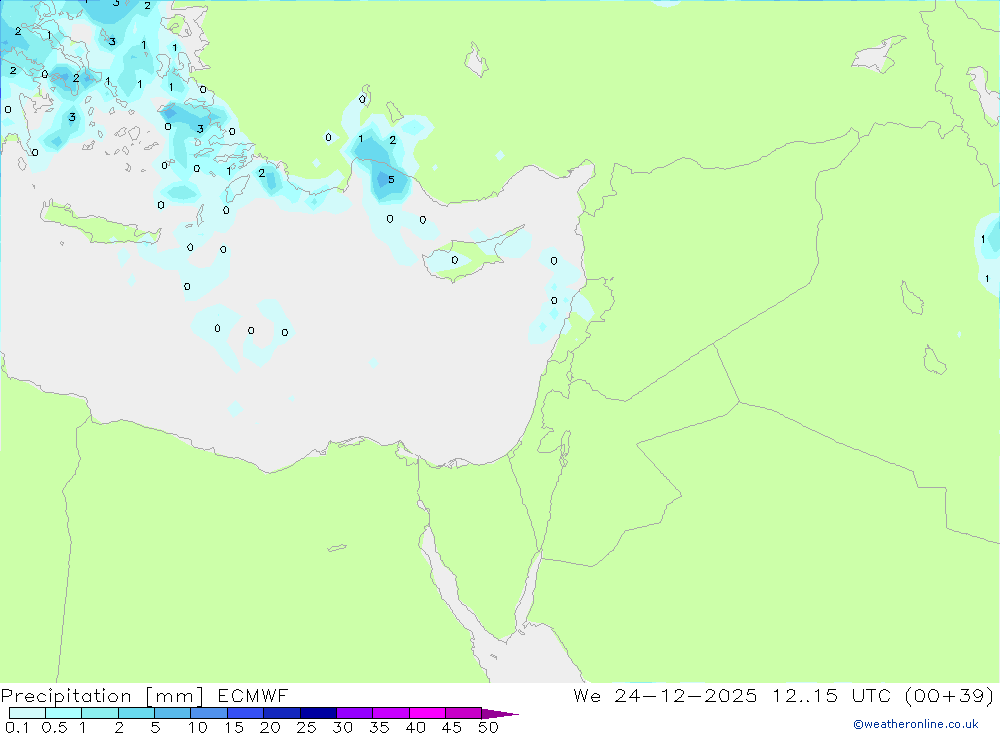Click the legend label '45'
This screenshot has height=733, width=1000.
(452, 727)
